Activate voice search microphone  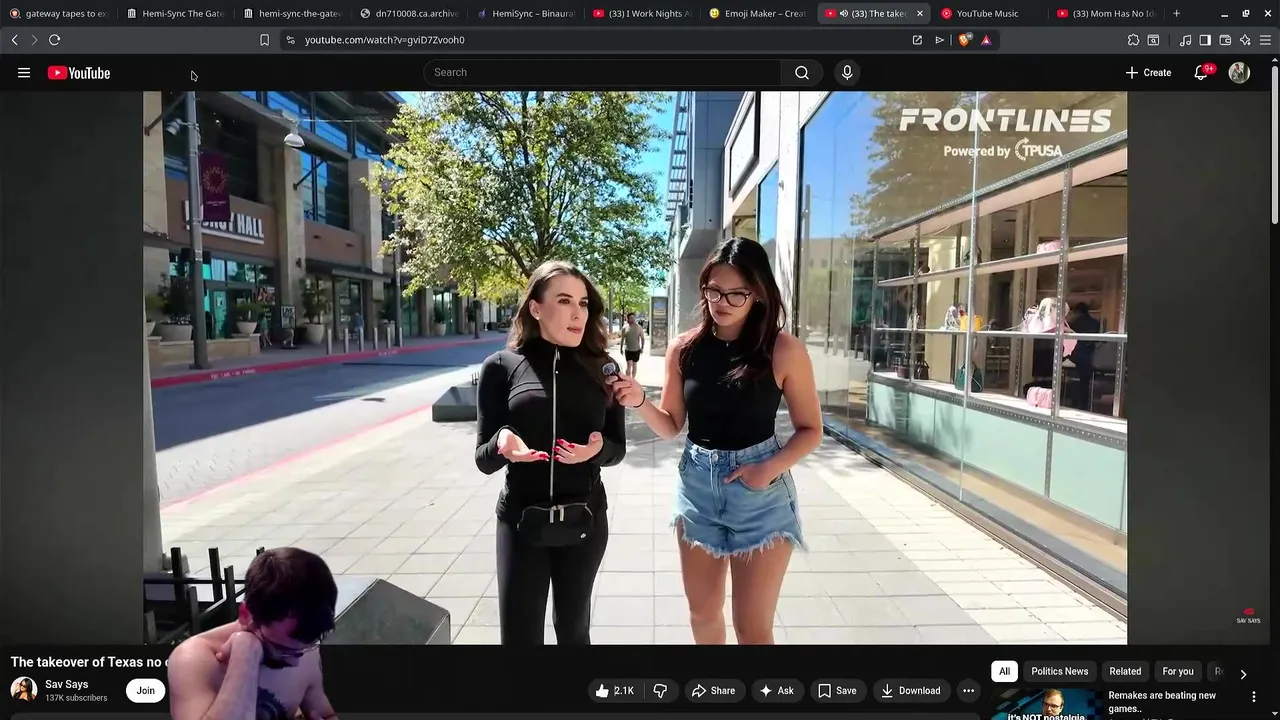[x=847, y=72]
